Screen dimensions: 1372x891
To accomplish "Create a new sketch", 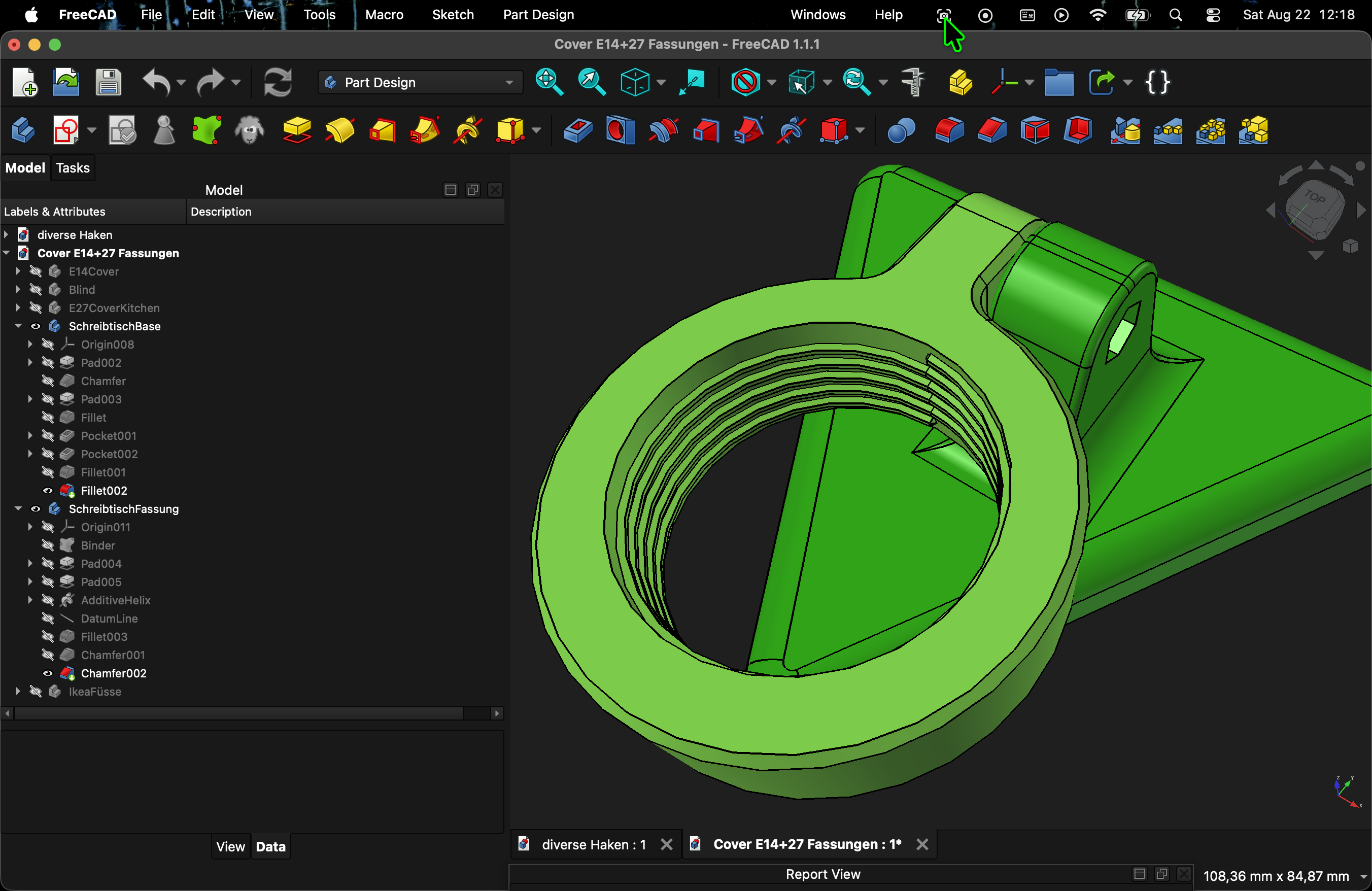I will pyautogui.click(x=66, y=130).
